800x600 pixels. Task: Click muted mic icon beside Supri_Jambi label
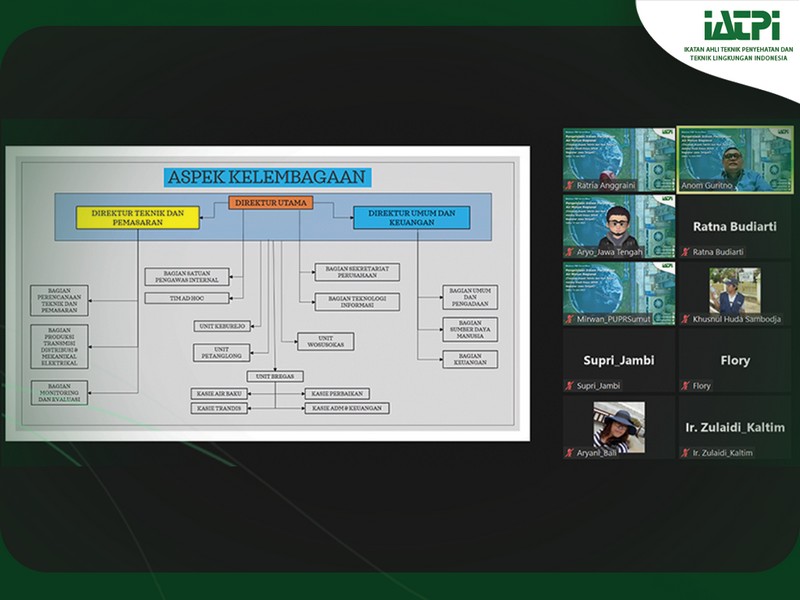(569, 386)
